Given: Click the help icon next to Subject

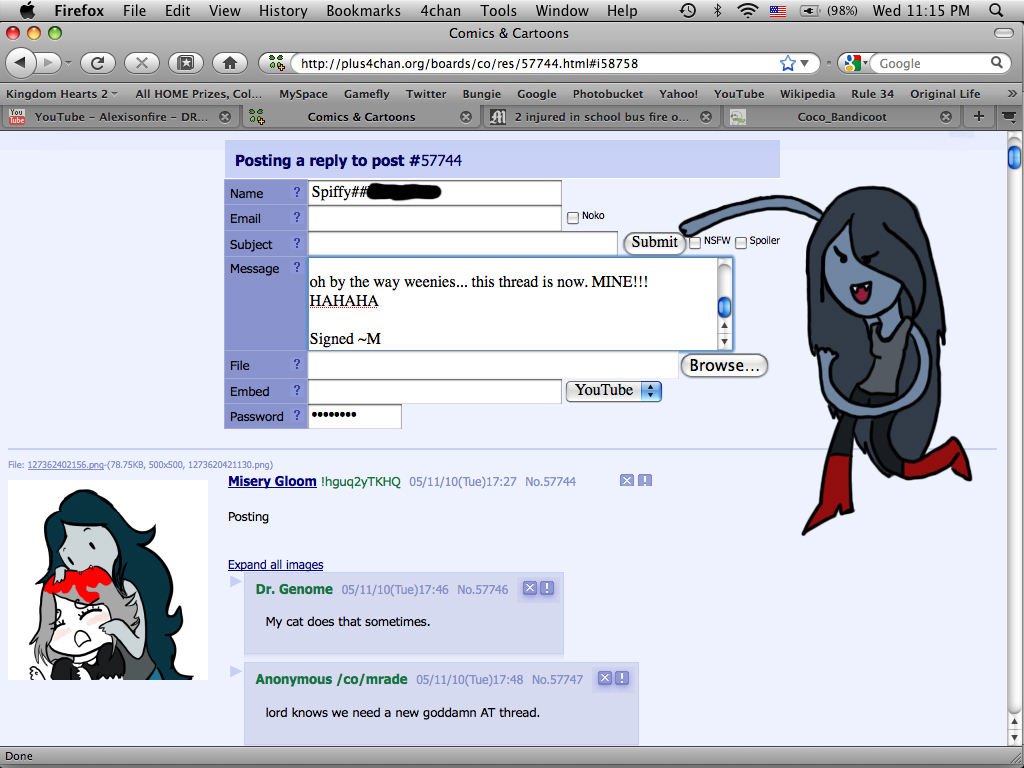Looking at the screenshot, I should [296, 243].
